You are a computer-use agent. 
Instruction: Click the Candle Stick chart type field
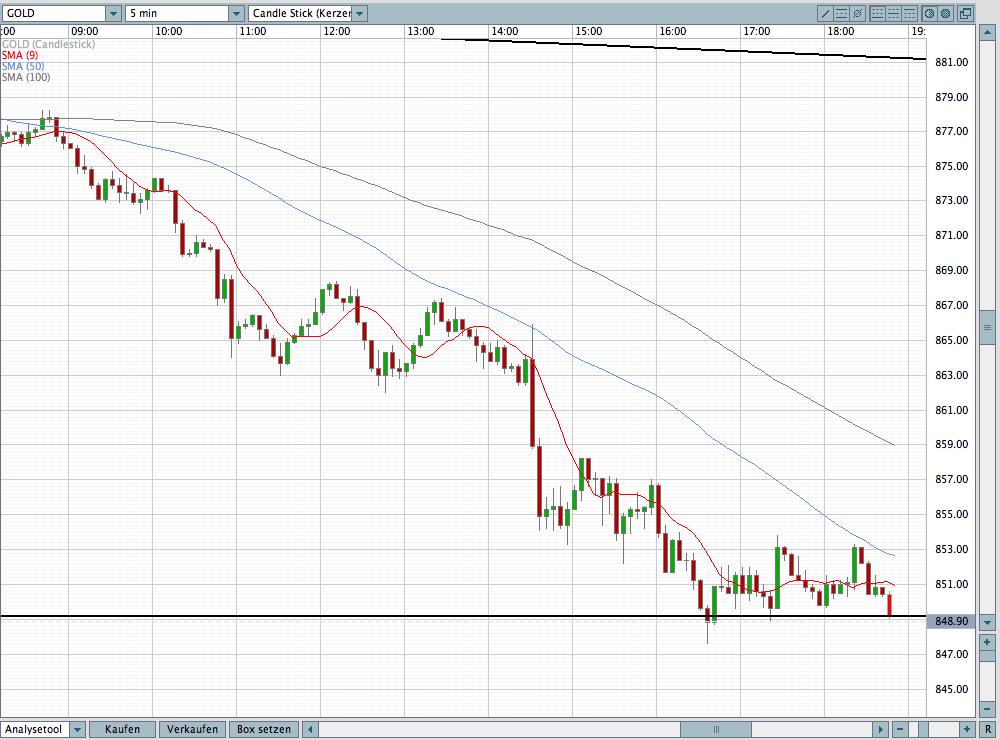coord(300,13)
